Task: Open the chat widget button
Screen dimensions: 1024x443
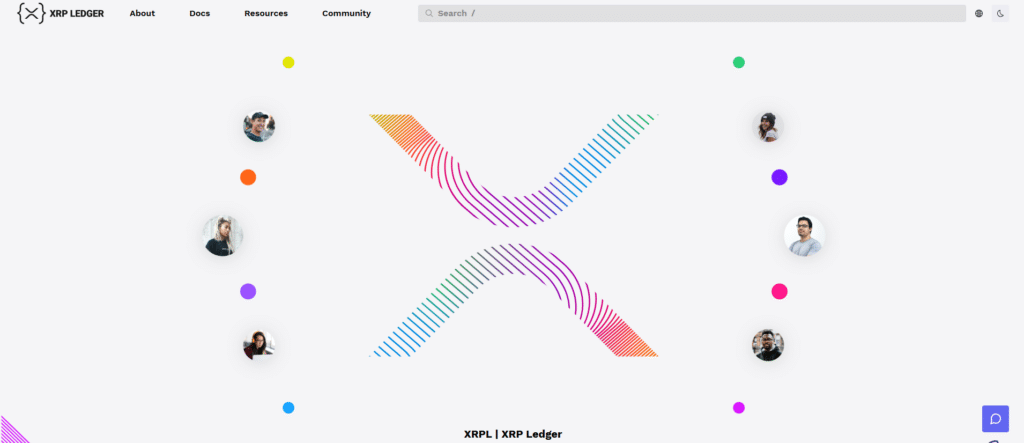Action: (995, 419)
